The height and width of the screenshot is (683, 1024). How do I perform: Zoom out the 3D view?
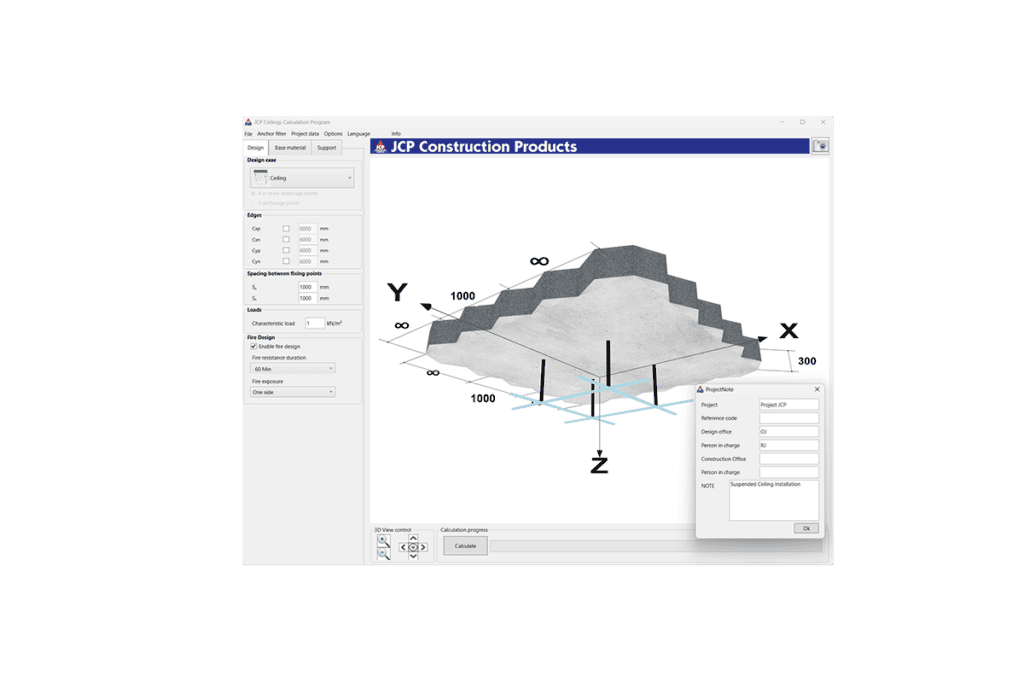(383, 554)
